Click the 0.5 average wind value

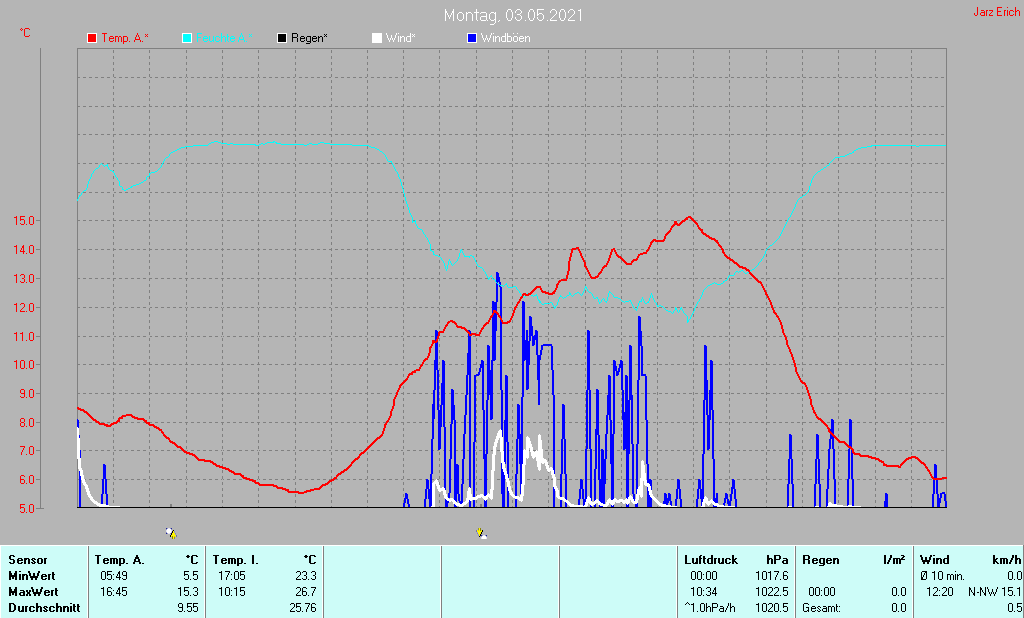pos(1014,608)
